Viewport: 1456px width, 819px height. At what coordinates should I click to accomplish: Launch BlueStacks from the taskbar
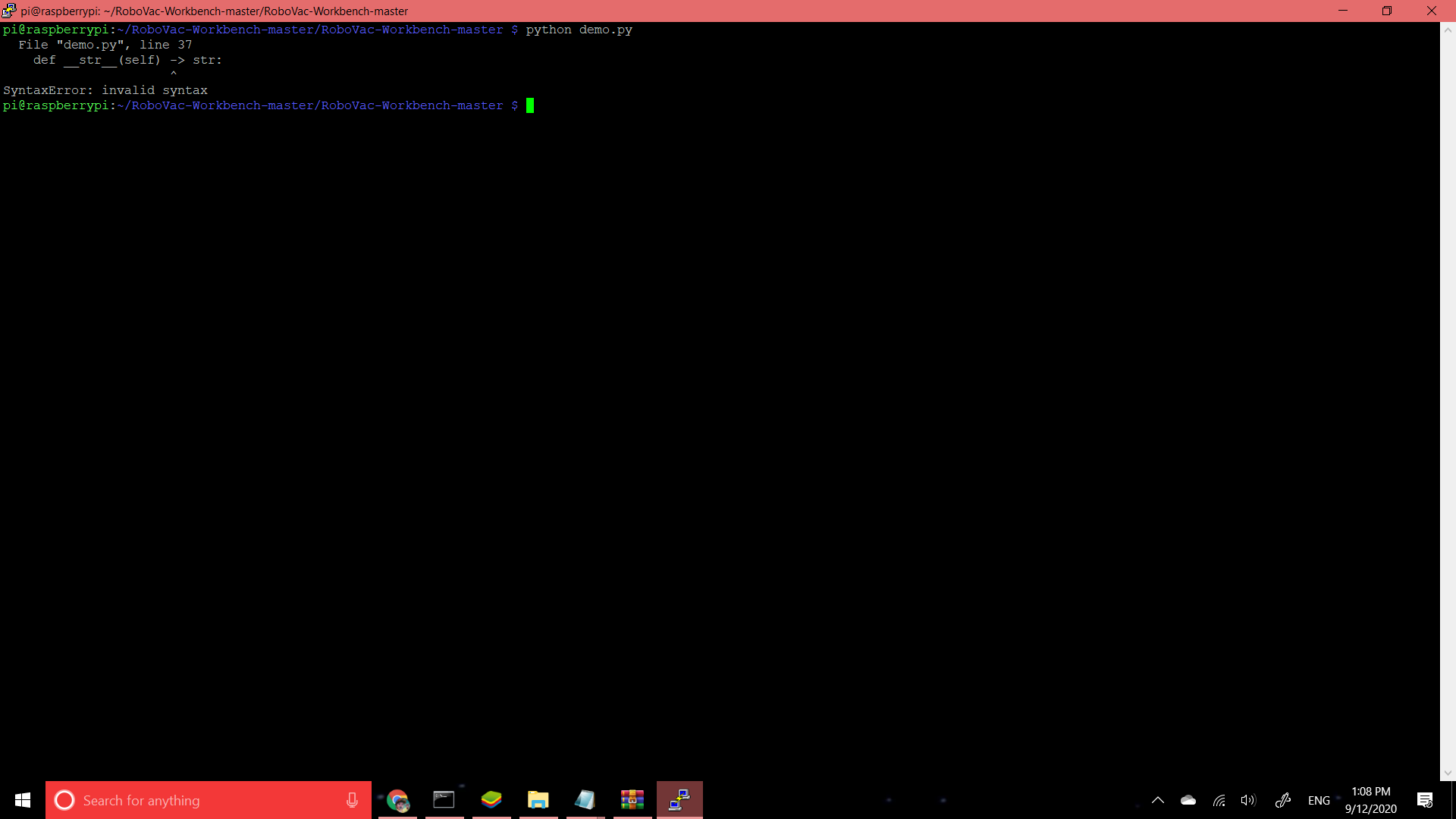point(491,800)
